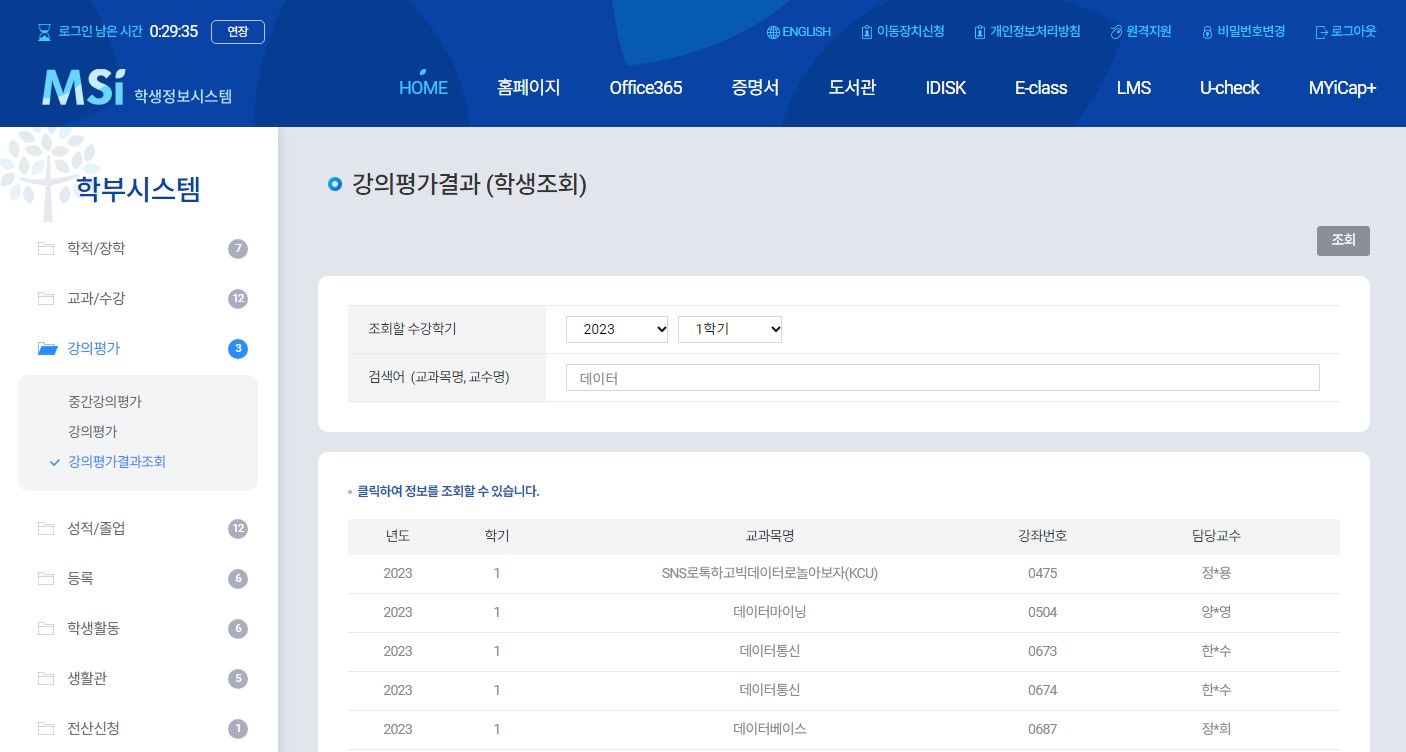Click the 연장 session extend button
Screen dimensions: 1406x752
[x=237, y=31]
